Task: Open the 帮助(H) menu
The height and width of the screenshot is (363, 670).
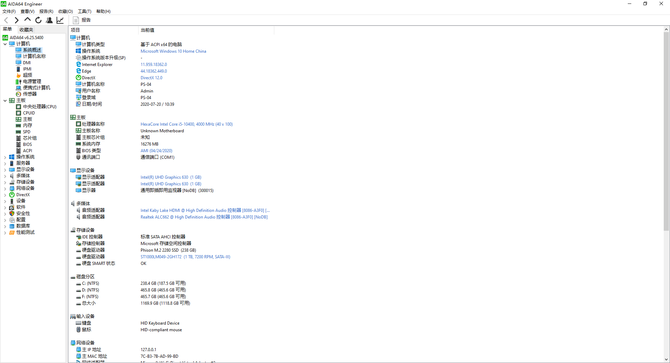Action: [x=103, y=12]
